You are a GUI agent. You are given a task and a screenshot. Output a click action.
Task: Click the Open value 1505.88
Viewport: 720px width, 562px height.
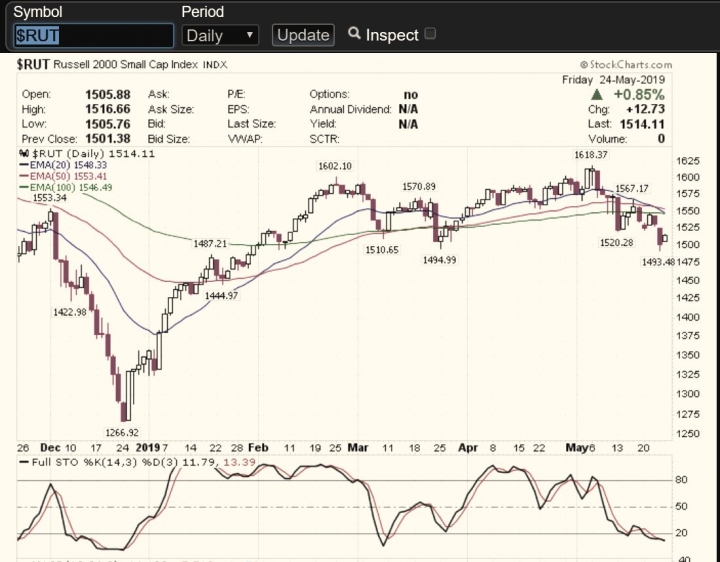(108, 95)
